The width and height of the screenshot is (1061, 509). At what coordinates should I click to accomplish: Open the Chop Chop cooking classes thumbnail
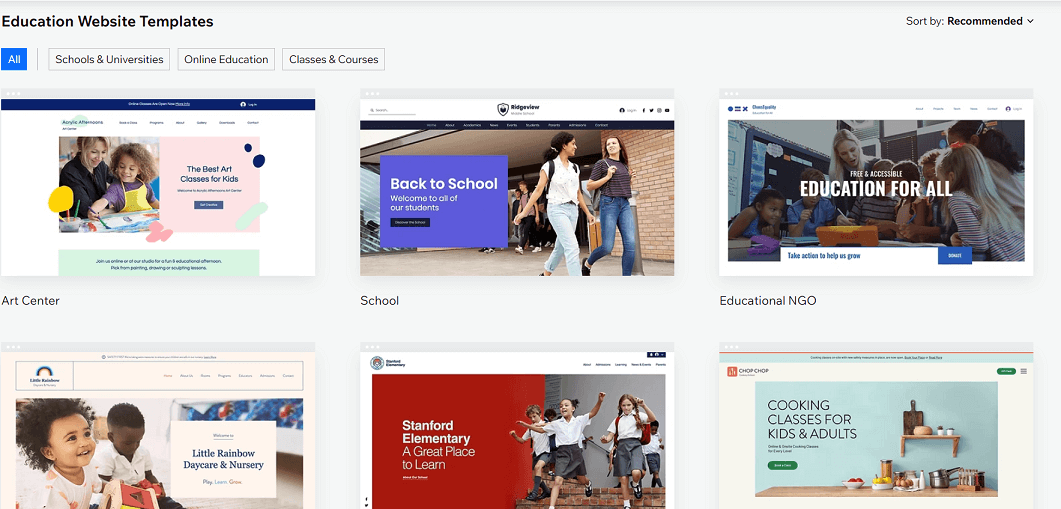point(876,426)
